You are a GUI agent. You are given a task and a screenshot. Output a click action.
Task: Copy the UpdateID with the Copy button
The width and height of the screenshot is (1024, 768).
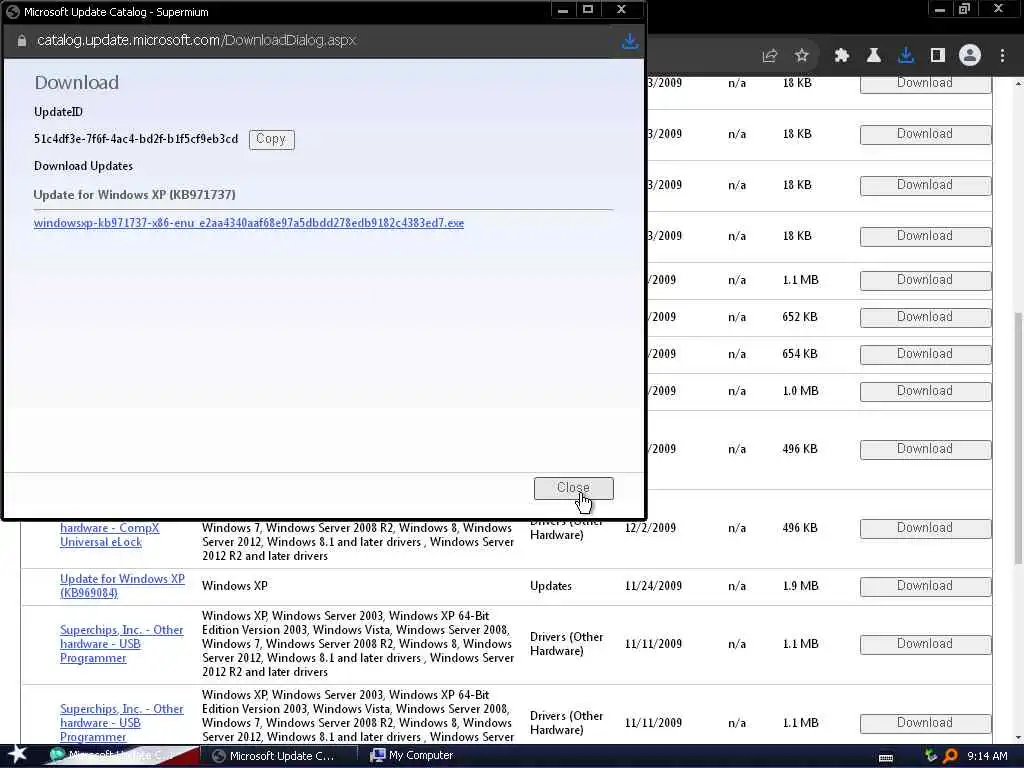click(271, 139)
